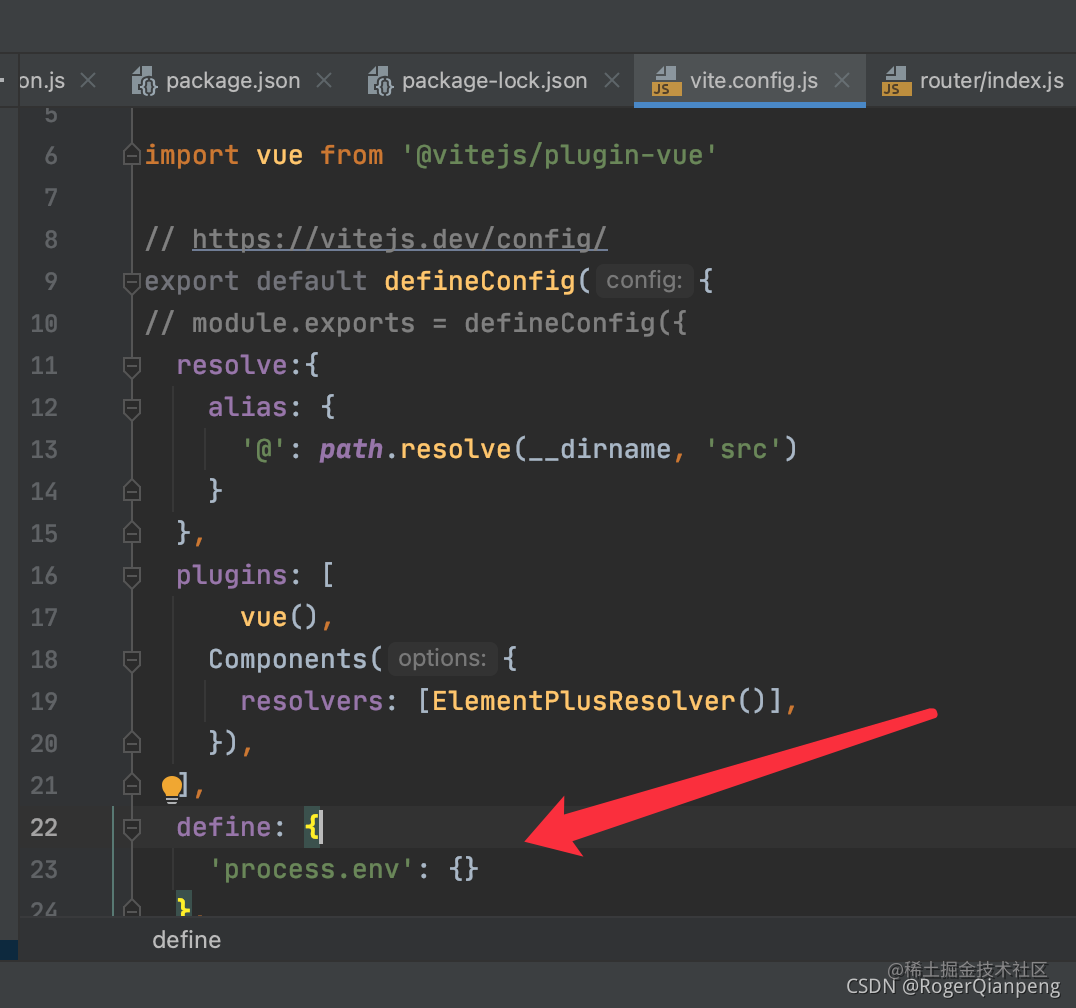Collapse the defineConfig block at line 9
Viewport: 1076px width, 1008px height.
pyautogui.click(x=131, y=282)
